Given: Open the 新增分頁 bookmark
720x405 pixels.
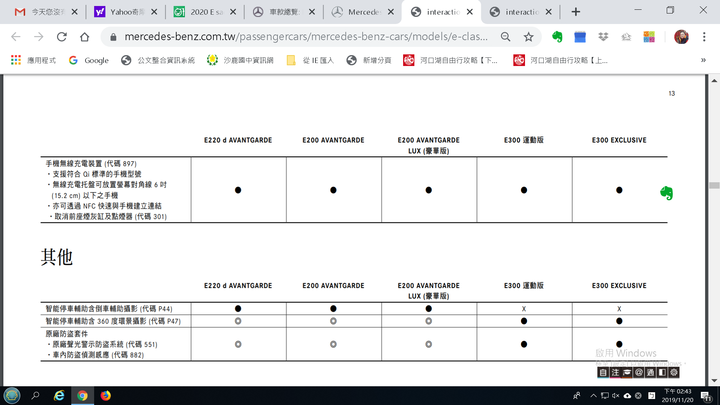Looking at the screenshot, I should coord(369,60).
